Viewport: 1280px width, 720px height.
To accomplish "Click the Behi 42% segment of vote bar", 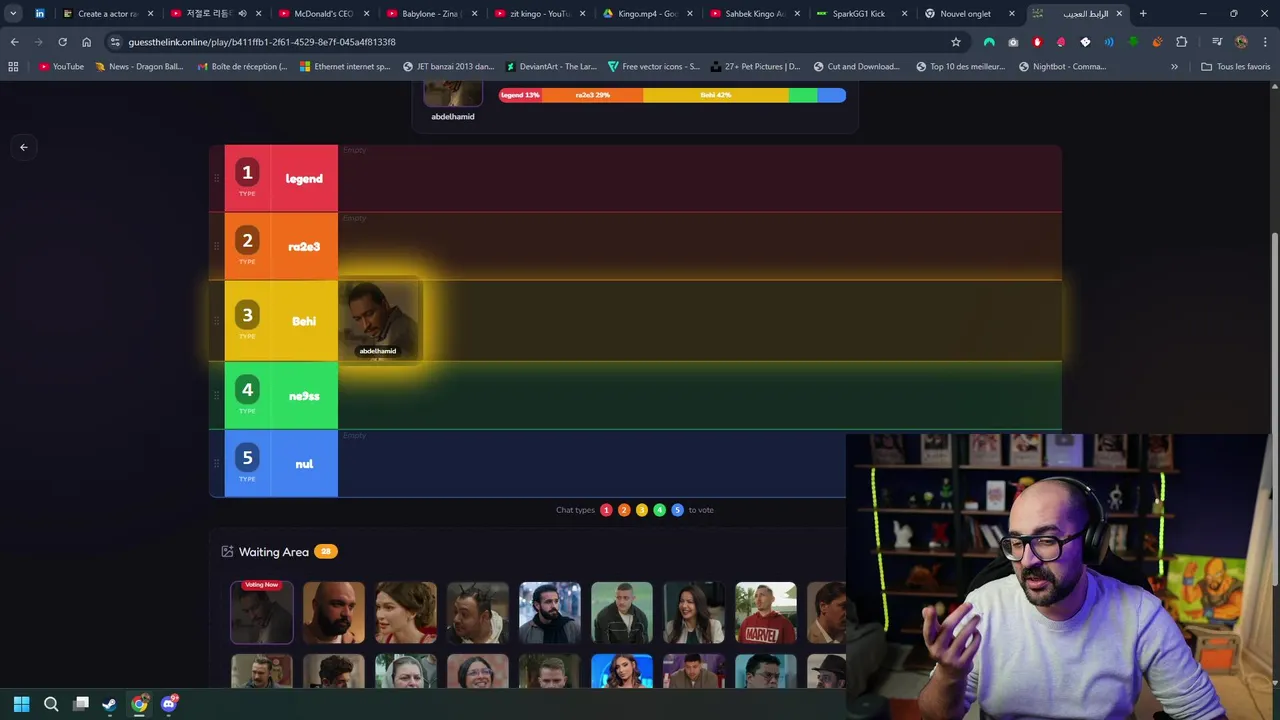I will tap(716, 95).
